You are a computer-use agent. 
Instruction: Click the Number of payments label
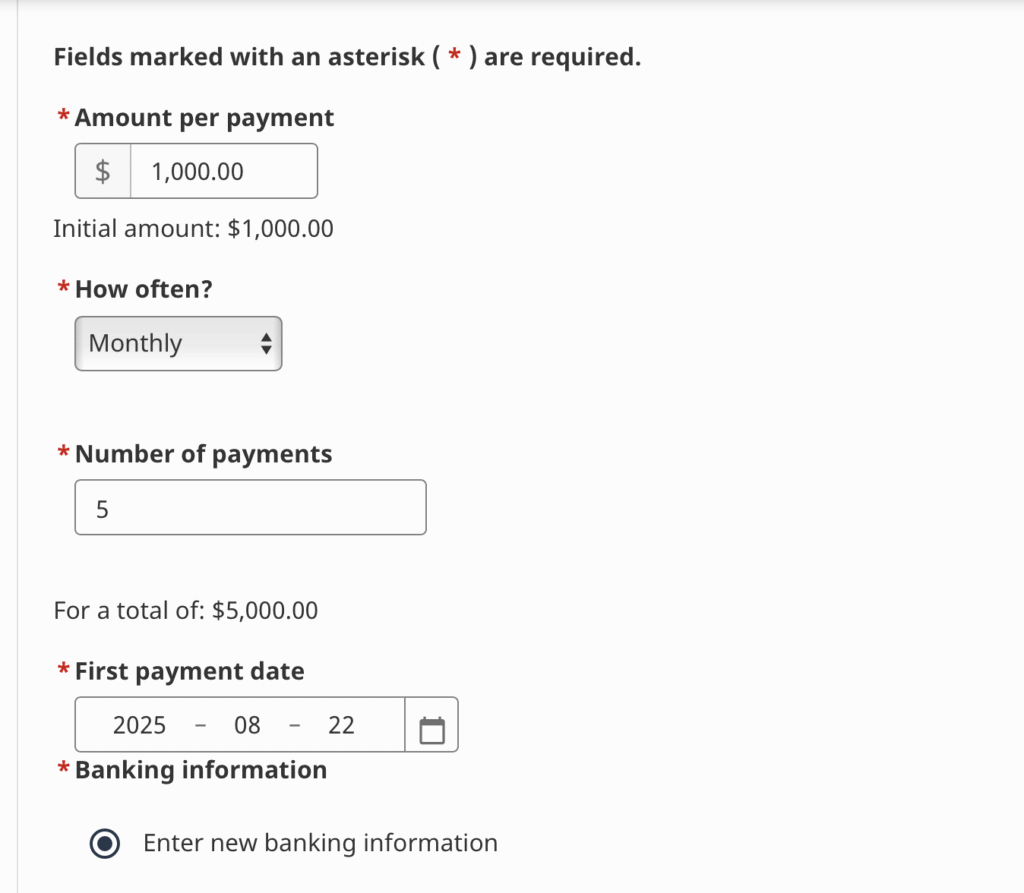coord(203,454)
